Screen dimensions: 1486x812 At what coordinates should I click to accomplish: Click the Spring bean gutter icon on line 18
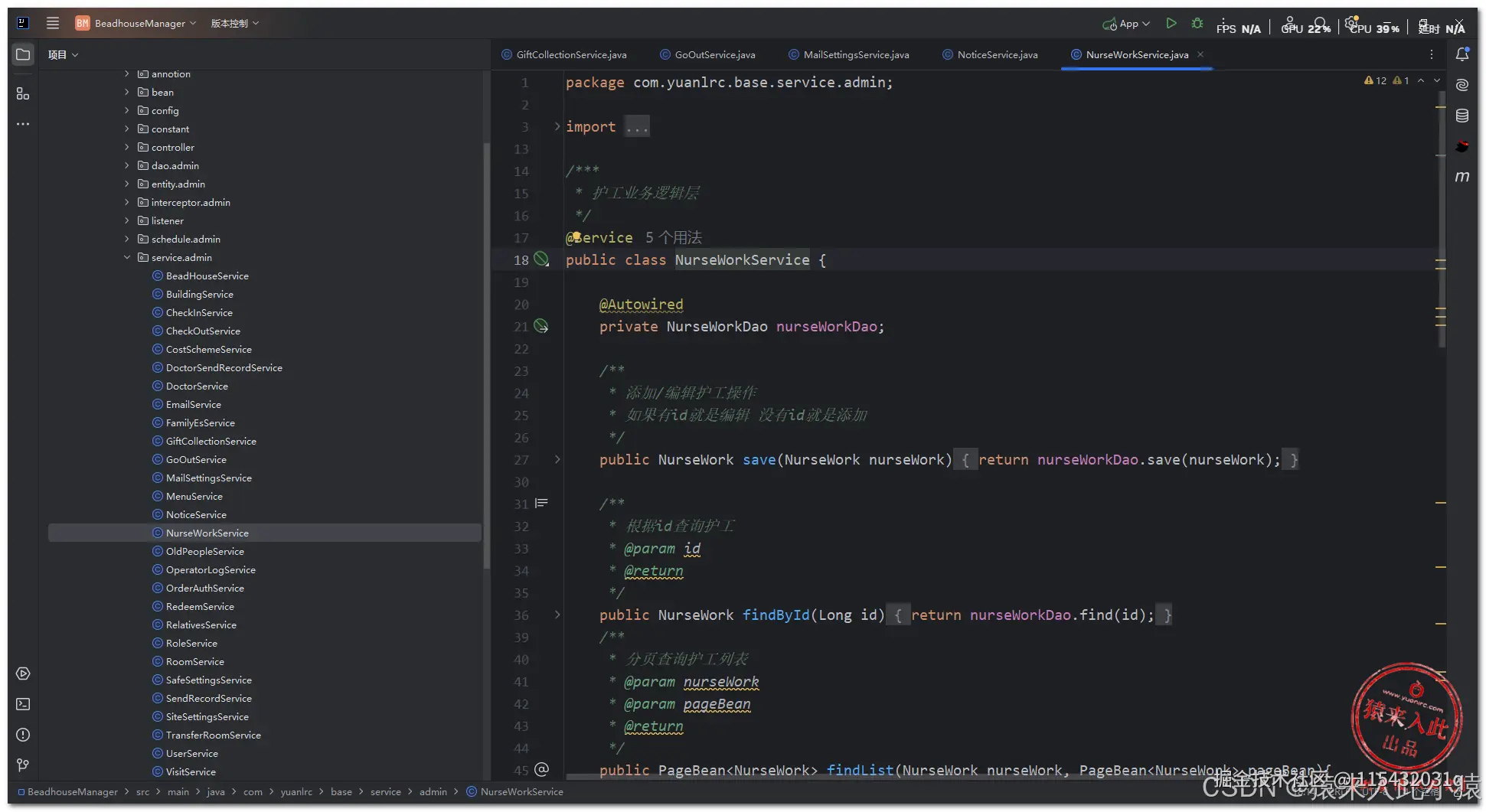pos(541,259)
